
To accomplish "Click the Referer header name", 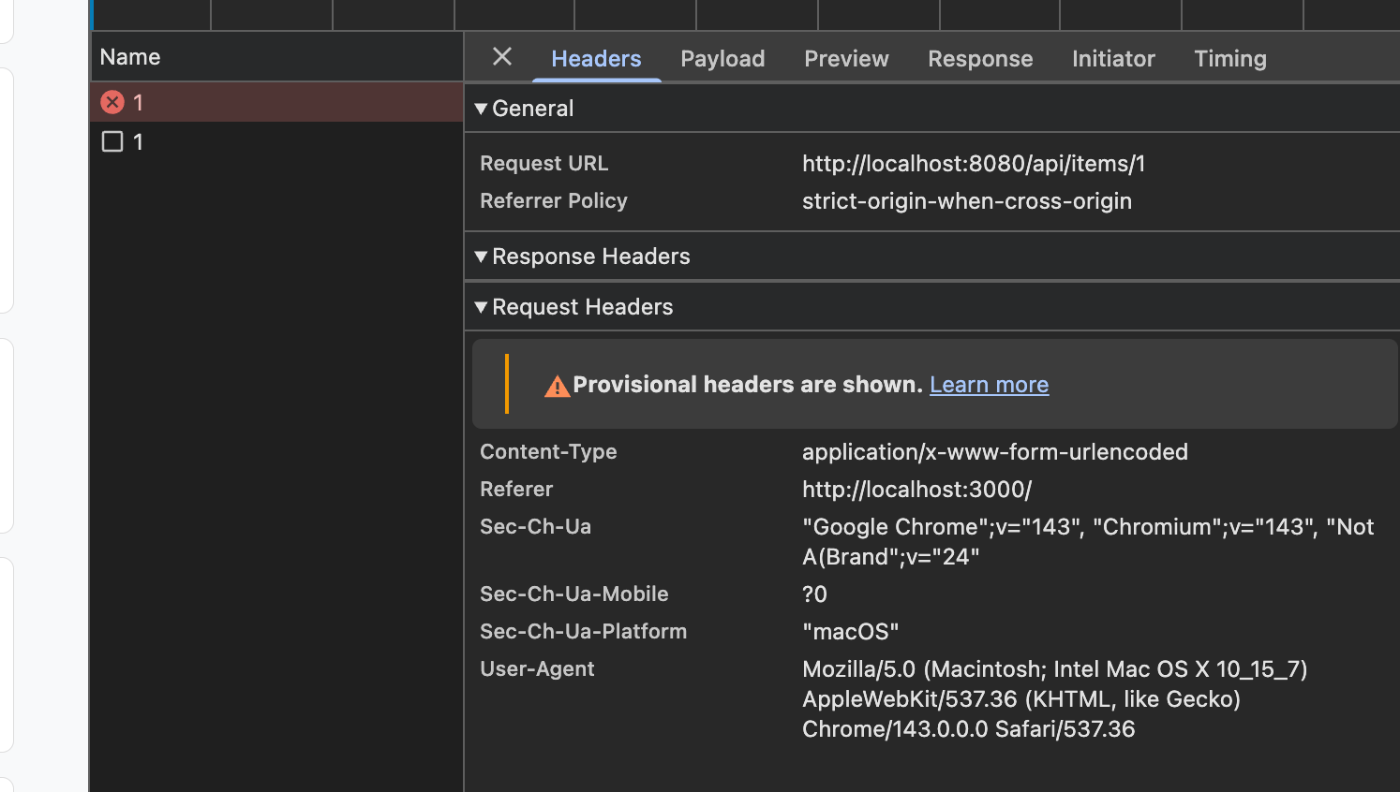I will (516, 490).
